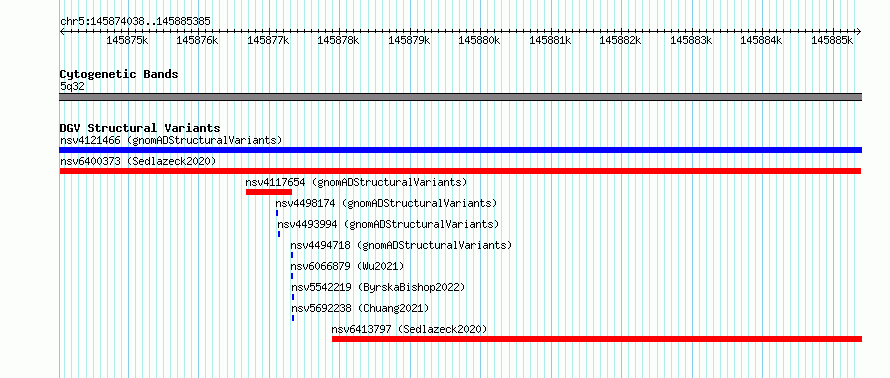Click the 5q32 band label
Viewport: 890px width, 378px height.
pyautogui.click(x=72, y=86)
